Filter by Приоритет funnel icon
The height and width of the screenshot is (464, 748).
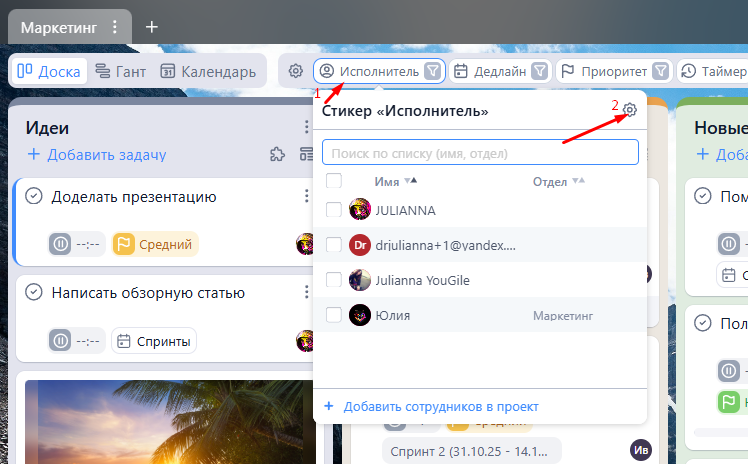pos(661,71)
